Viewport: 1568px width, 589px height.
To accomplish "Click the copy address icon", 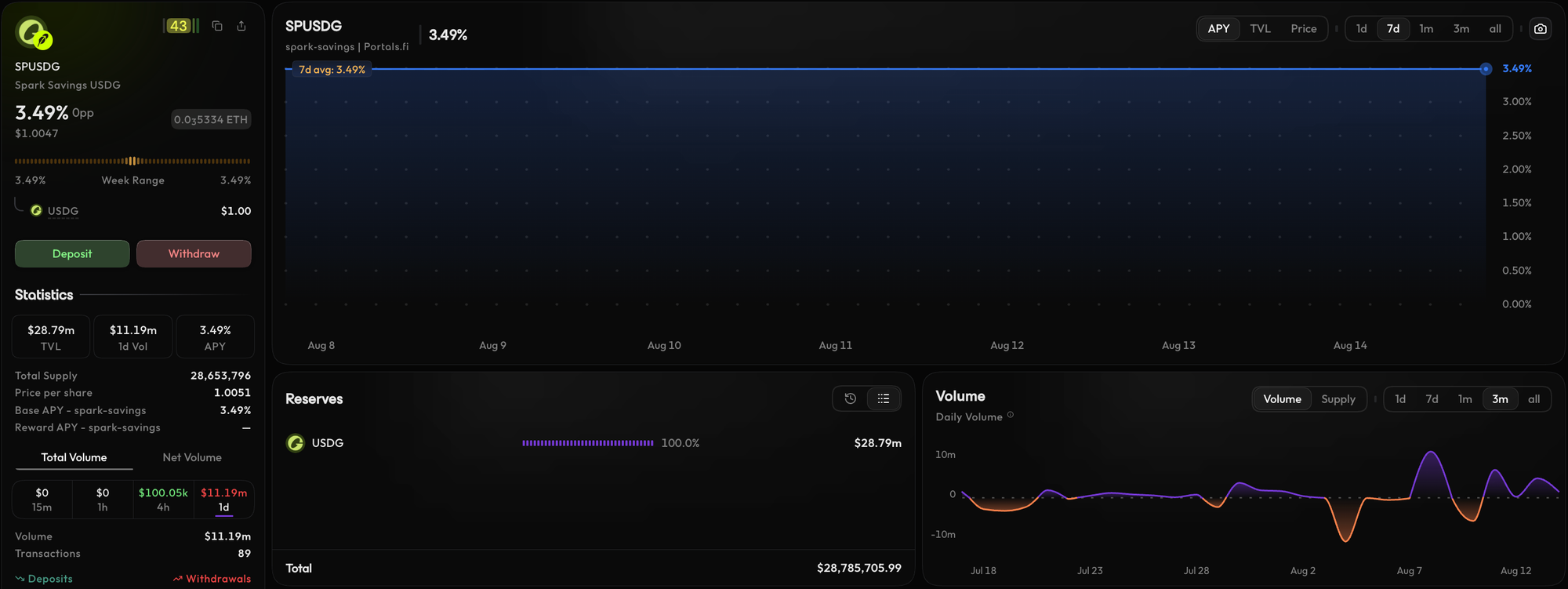I will click(217, 26).
